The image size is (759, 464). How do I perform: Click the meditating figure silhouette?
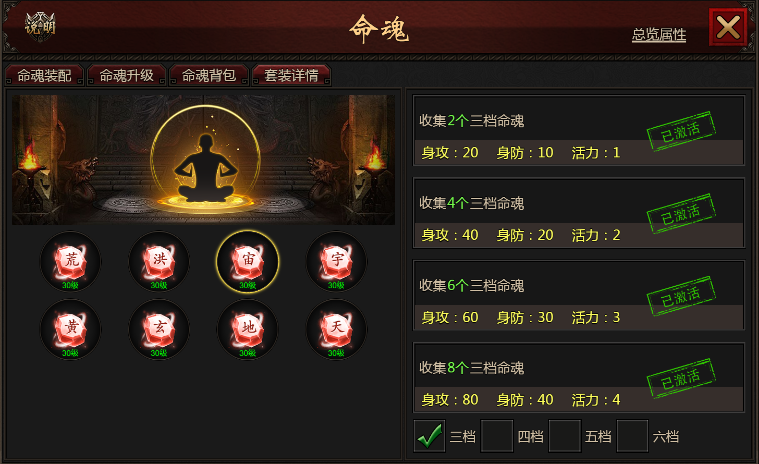point(206,167)
